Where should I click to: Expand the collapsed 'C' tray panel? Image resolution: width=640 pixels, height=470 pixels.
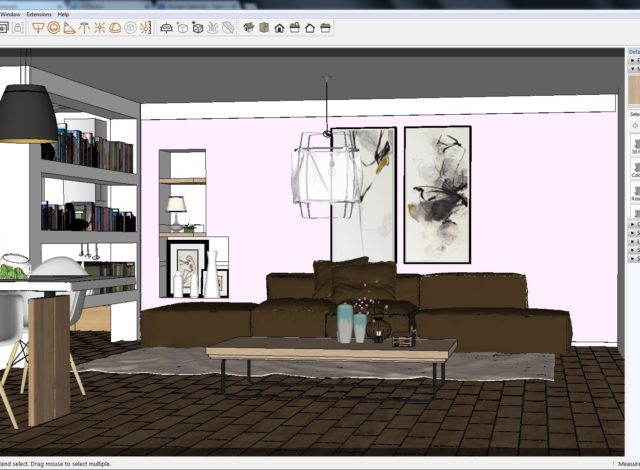[634, 224]
